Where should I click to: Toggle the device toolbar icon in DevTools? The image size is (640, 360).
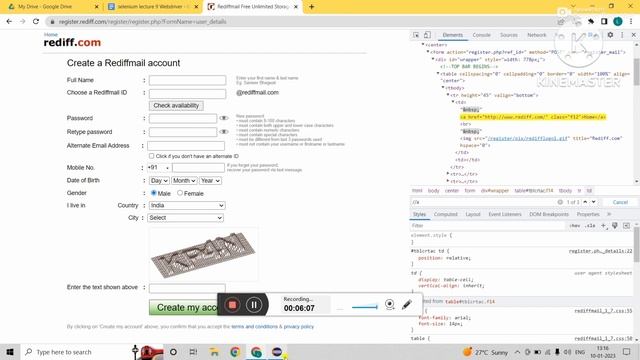[x=427, y=35]
